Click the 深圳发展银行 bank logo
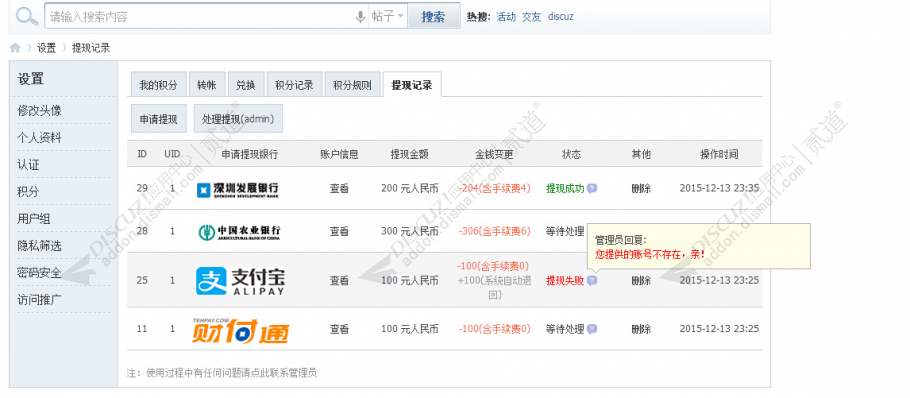910x398 pixels. point(238,189)
